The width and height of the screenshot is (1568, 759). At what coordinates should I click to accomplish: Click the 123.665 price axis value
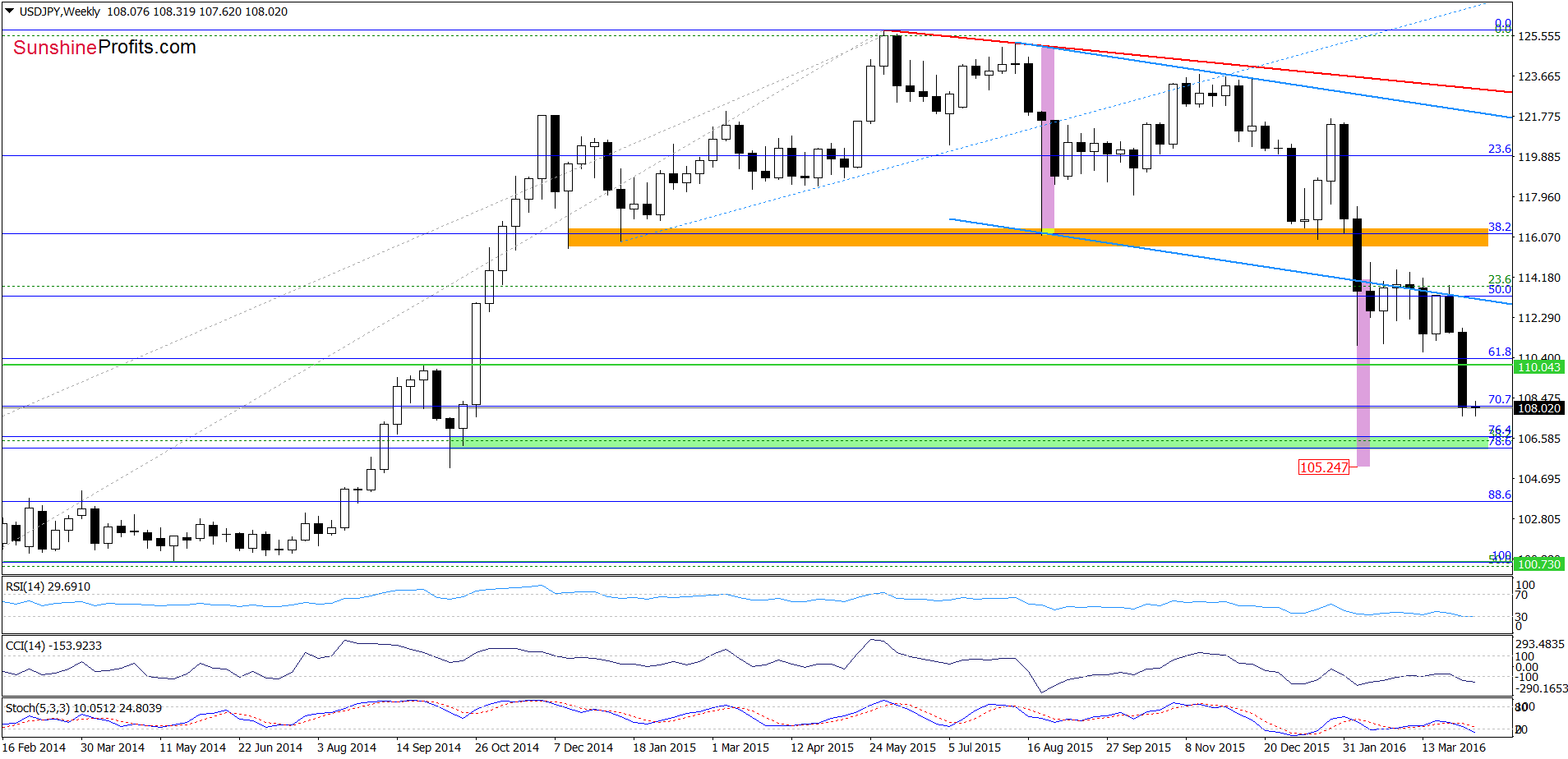click(1538, 76)
